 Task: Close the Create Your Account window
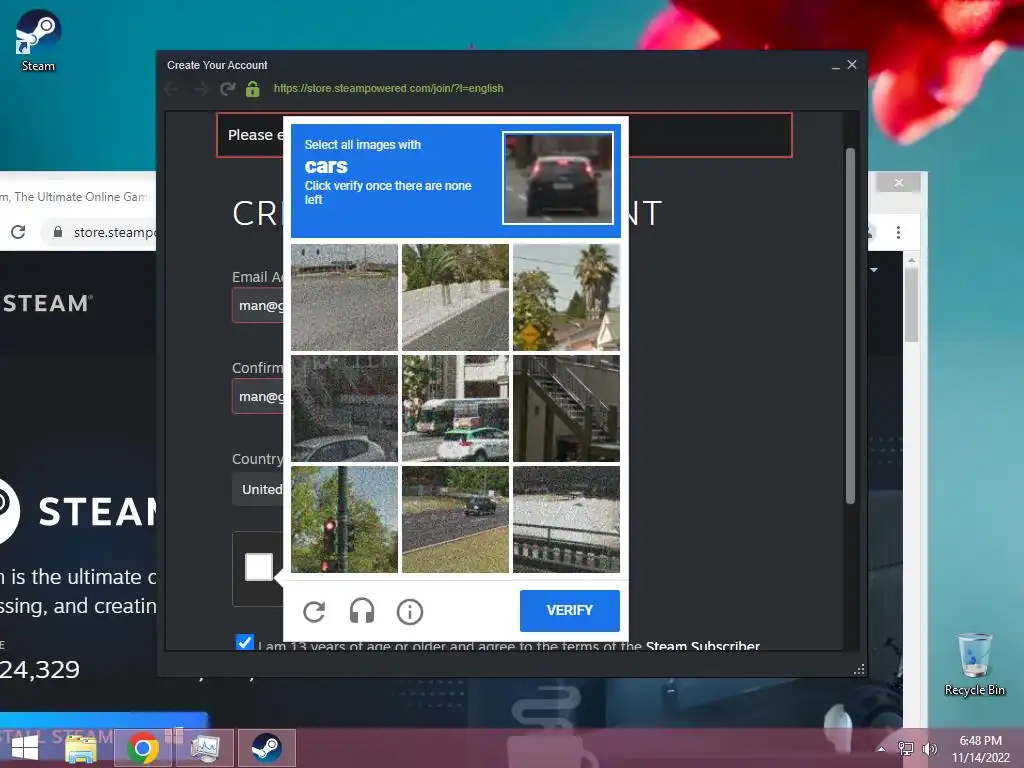852,65
